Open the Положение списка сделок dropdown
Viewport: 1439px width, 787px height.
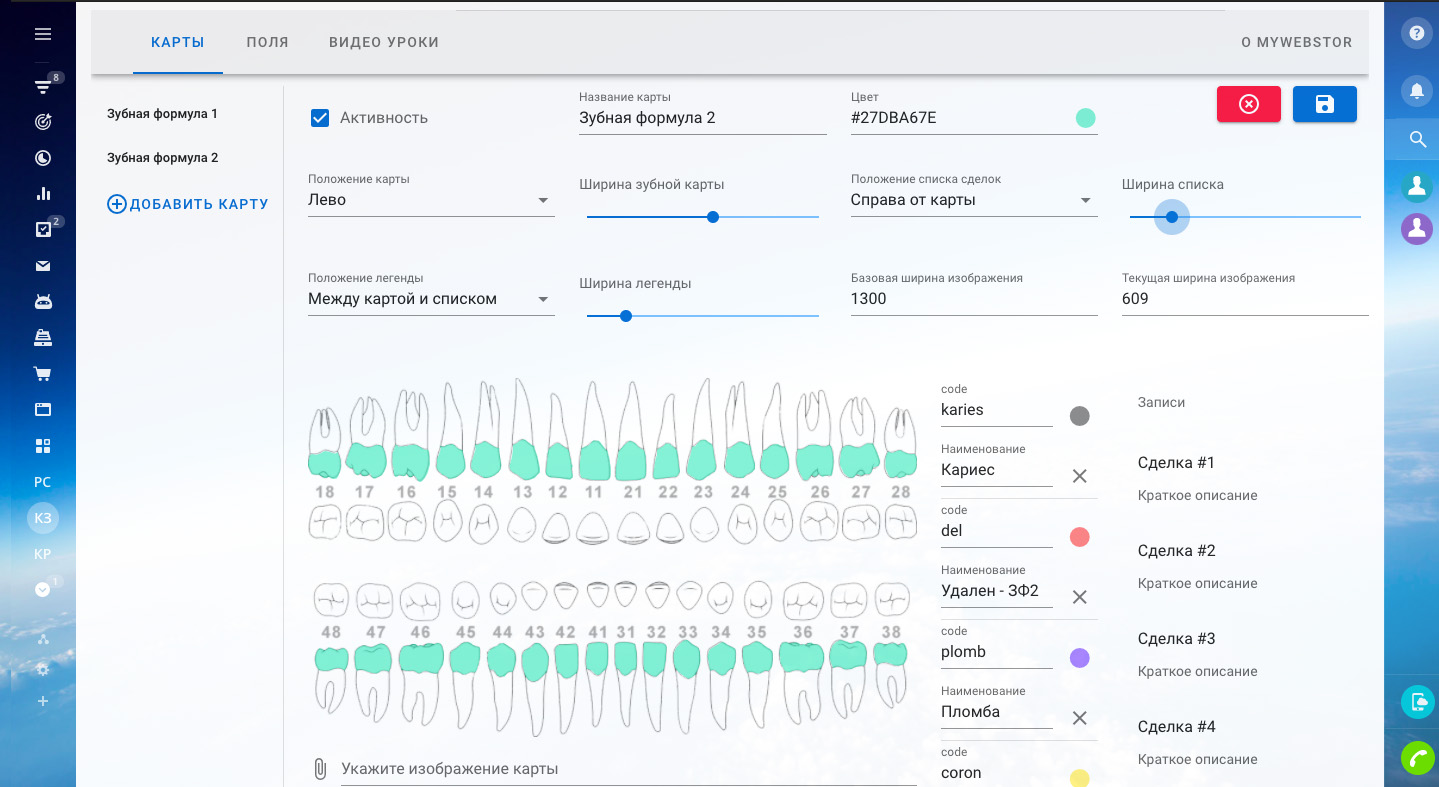pos(973,200)
